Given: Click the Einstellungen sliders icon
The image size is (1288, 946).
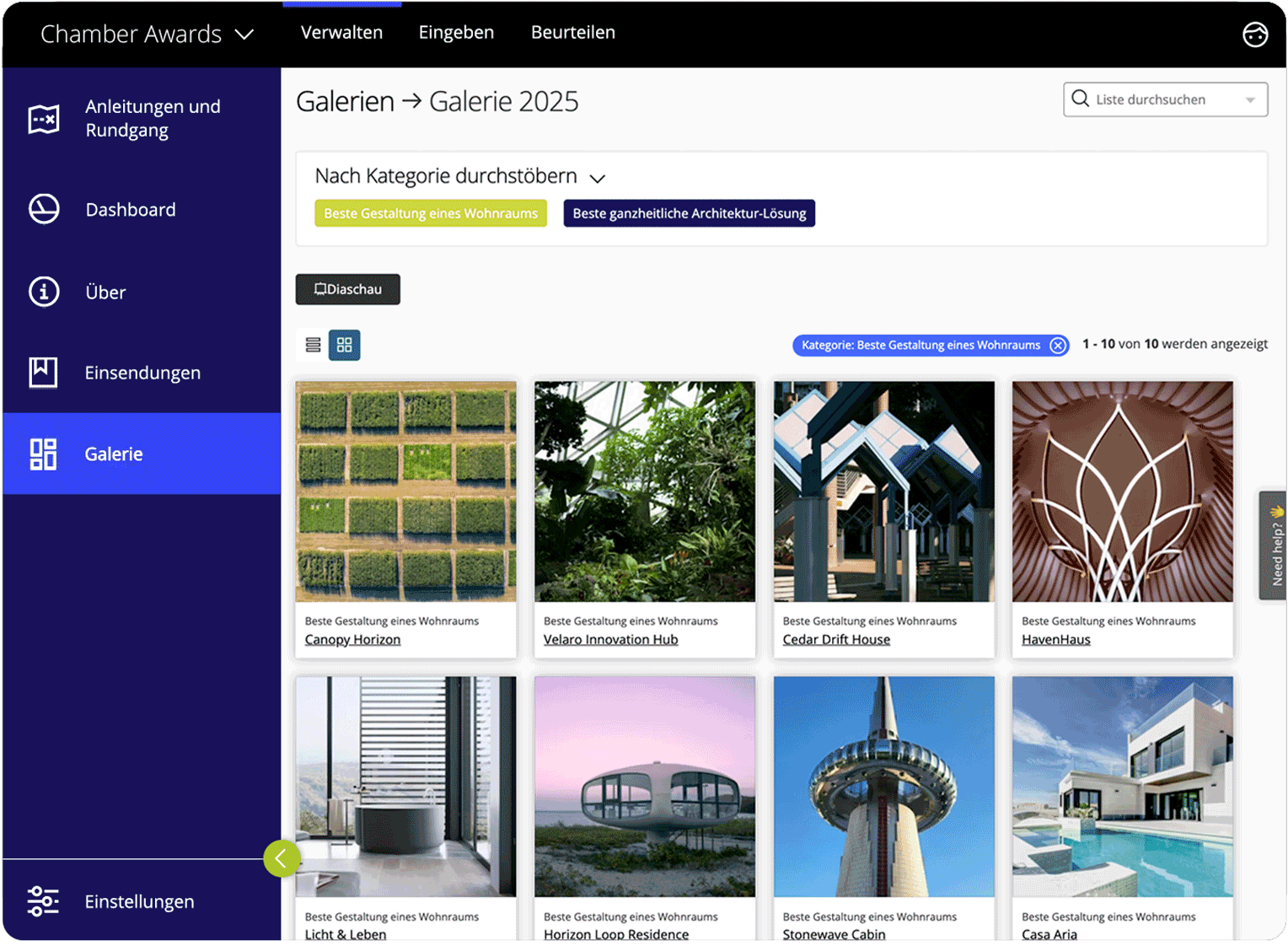Looking at the screenshot, I should coord(43,900).
